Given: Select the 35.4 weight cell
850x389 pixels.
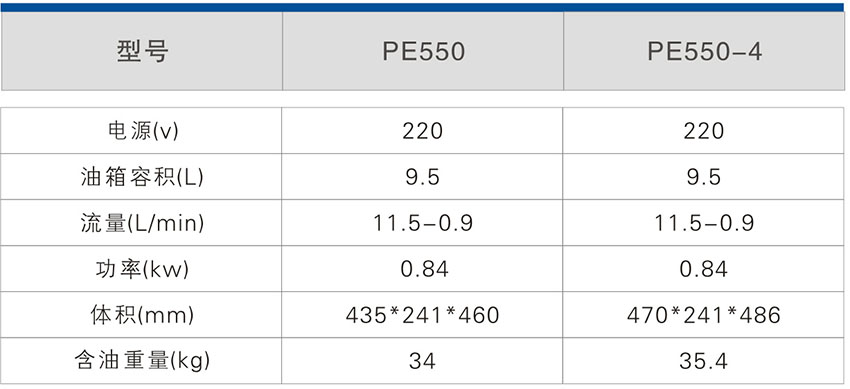Looking at the screenshot, I should pos(704,361).
